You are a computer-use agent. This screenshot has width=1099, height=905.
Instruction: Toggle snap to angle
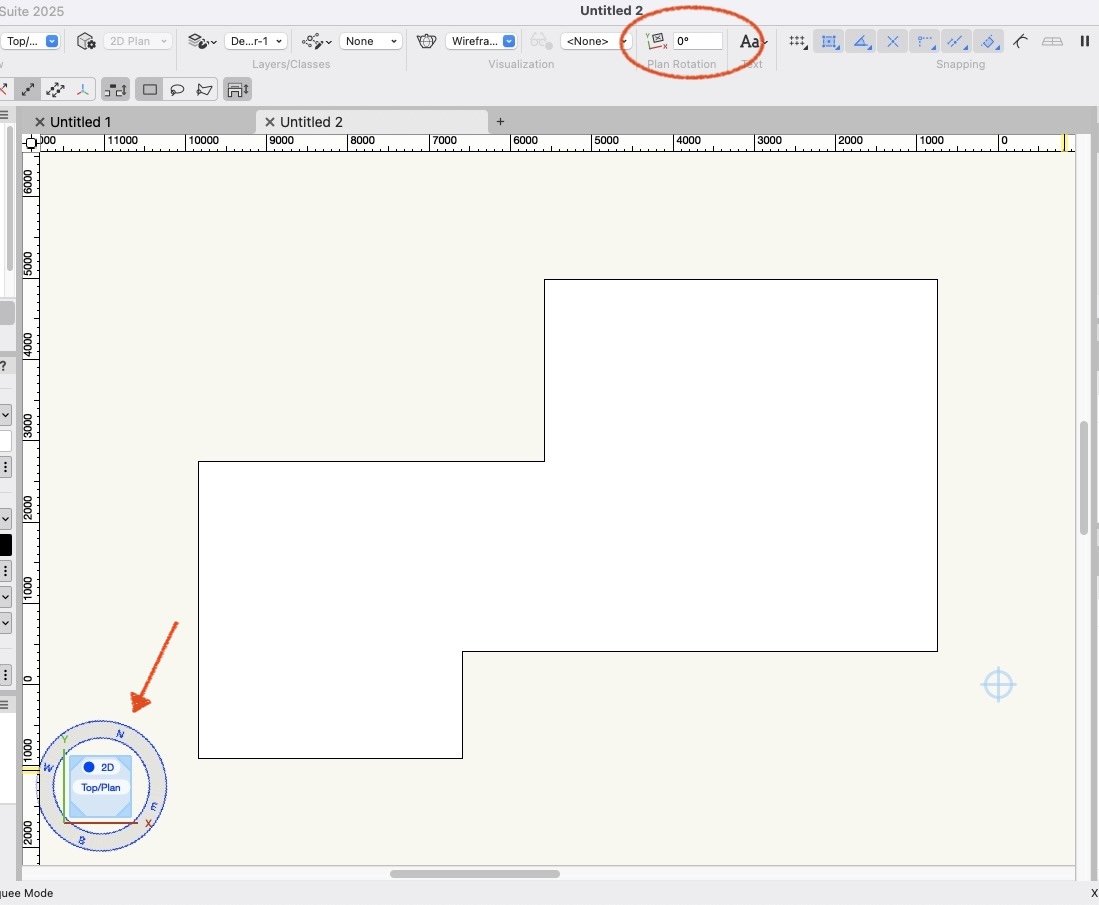pyautogui.click(x=860, y=41)
